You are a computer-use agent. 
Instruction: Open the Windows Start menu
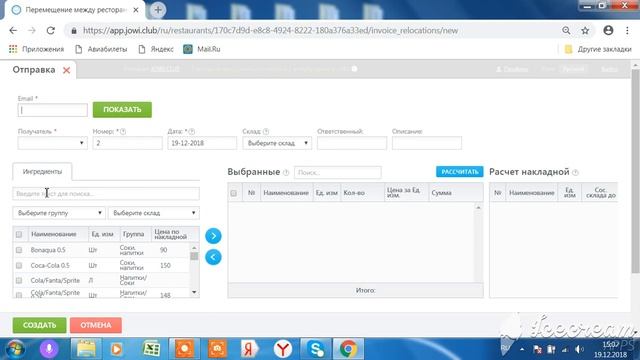[15, 349]
